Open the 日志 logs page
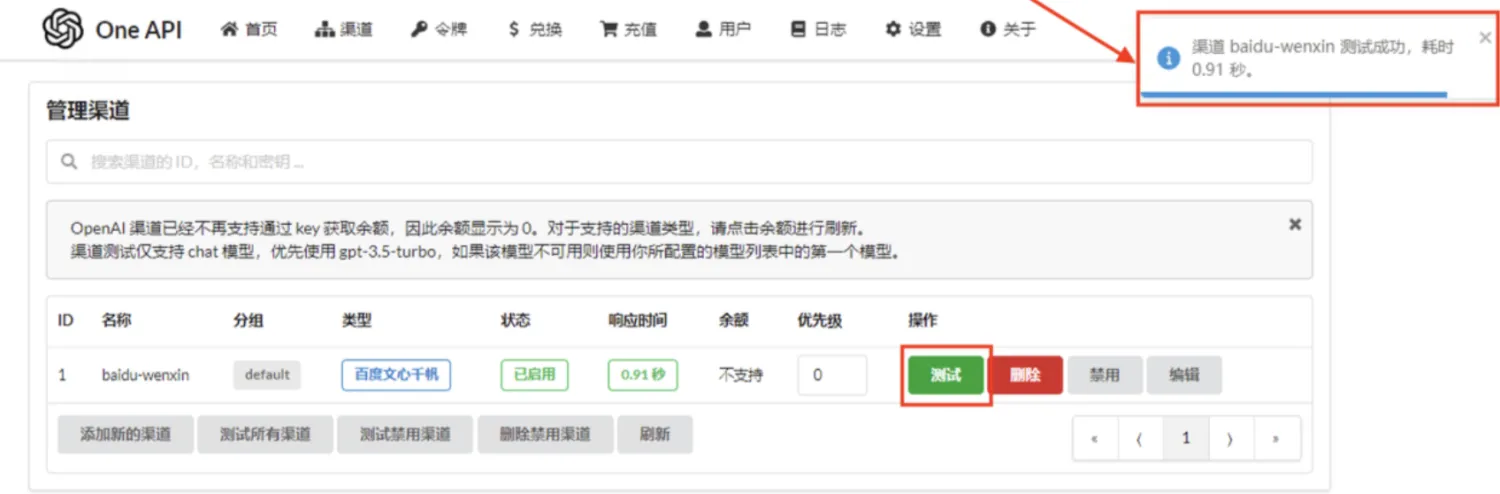The height and width of the screenshot is (494, 1500). coord(818,29)
